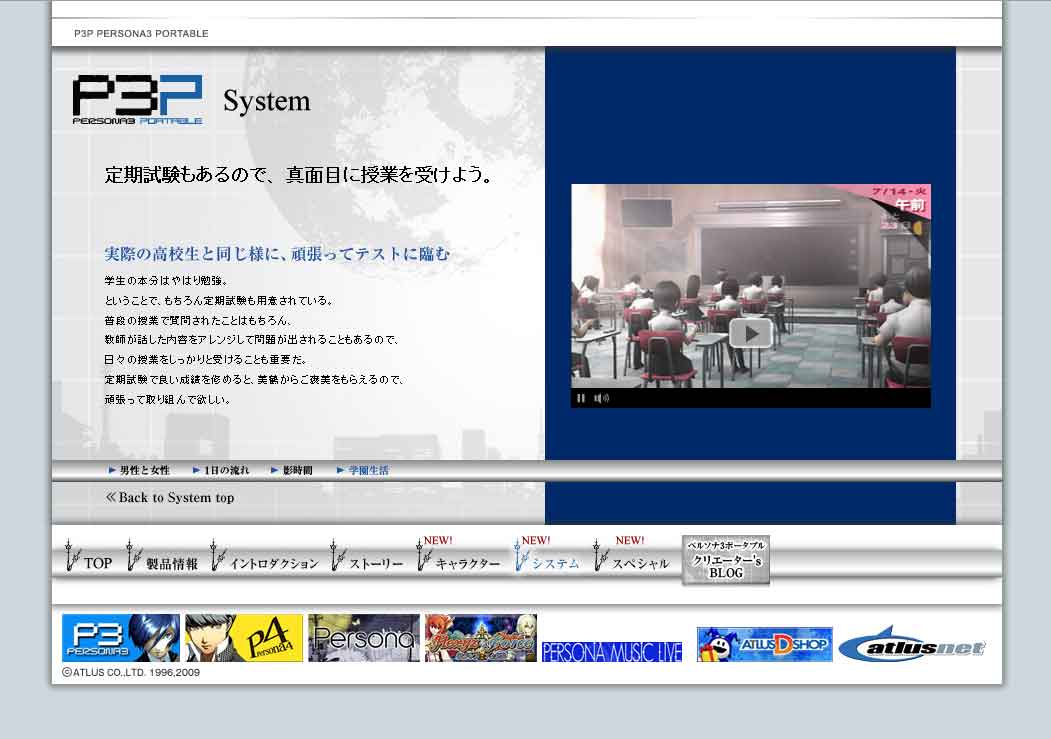Open the Persona banner
Viewport: 1051px width, 739px height.
tap(364, 638)
